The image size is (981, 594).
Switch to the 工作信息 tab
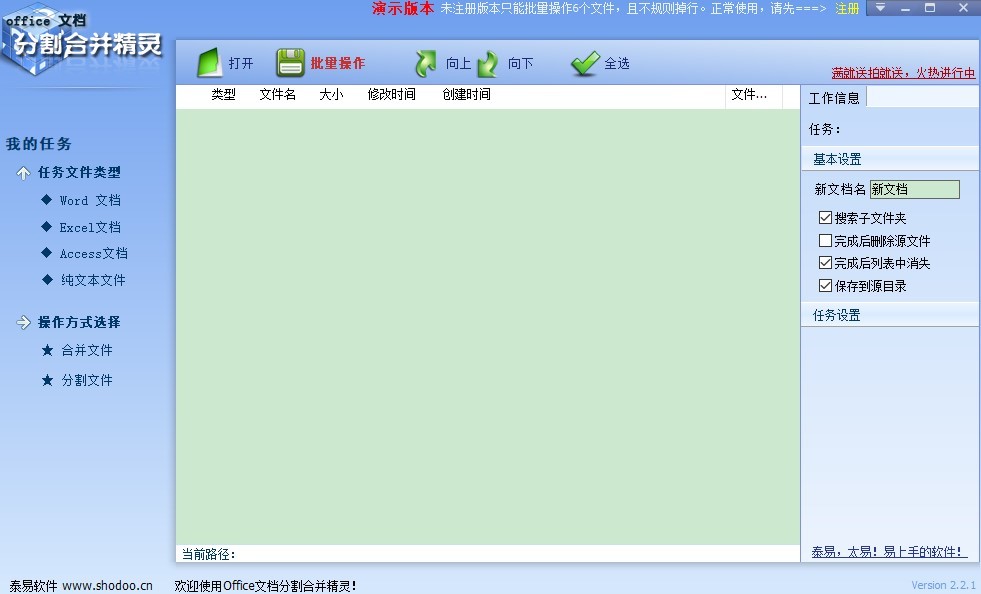pos(836,97)
